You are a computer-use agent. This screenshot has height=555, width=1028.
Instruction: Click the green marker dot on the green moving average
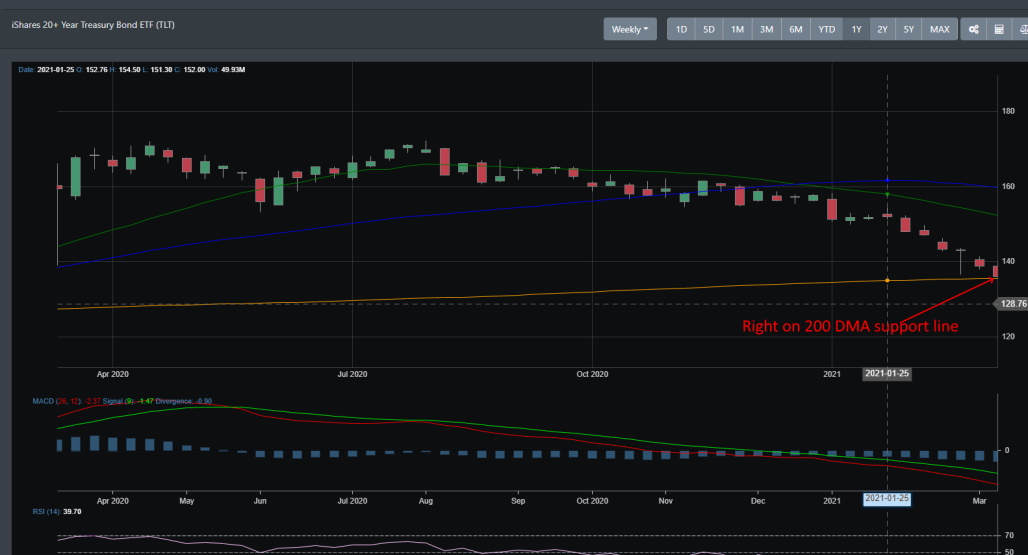[x=888, y=195]
